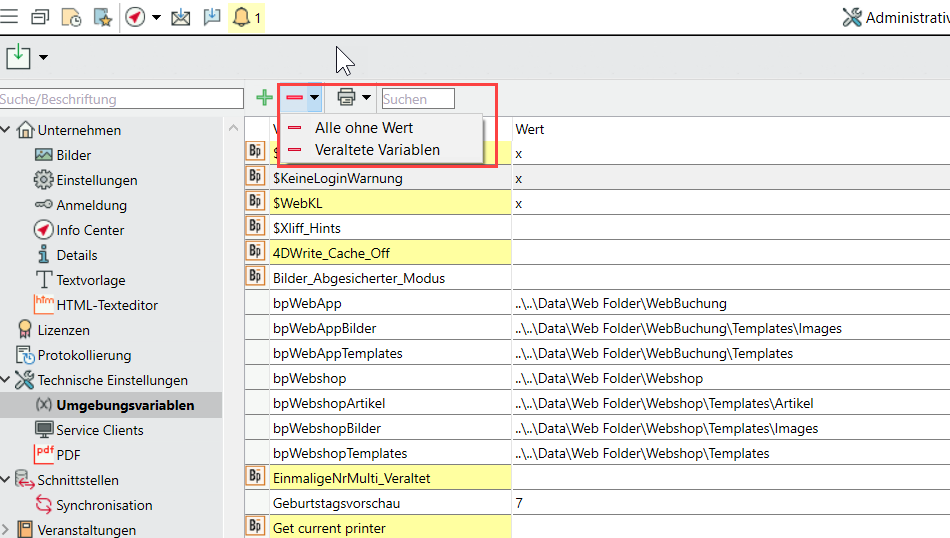
Task: Click the Bp icon beside $WebKL
Action: [255, 202]
